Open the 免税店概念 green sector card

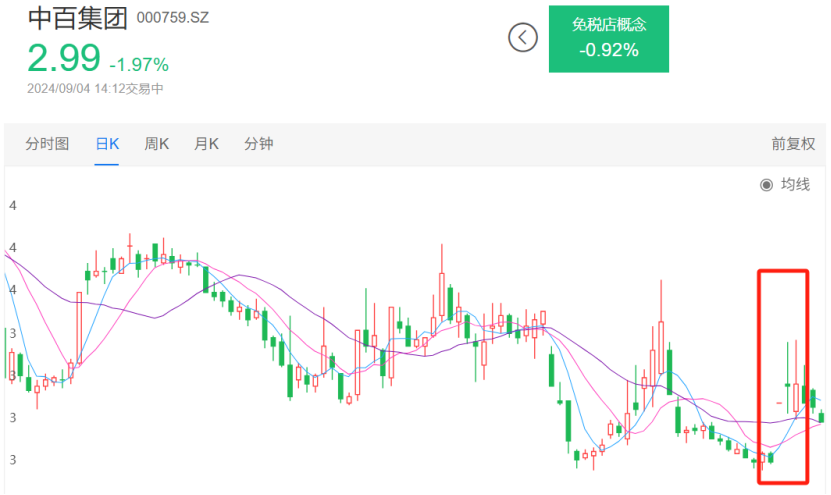608,39
